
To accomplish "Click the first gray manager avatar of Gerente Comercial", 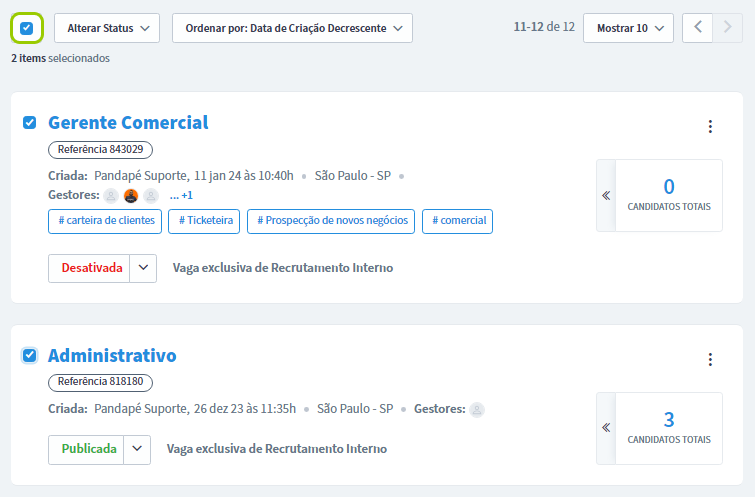I will click(x=111, y=196).
